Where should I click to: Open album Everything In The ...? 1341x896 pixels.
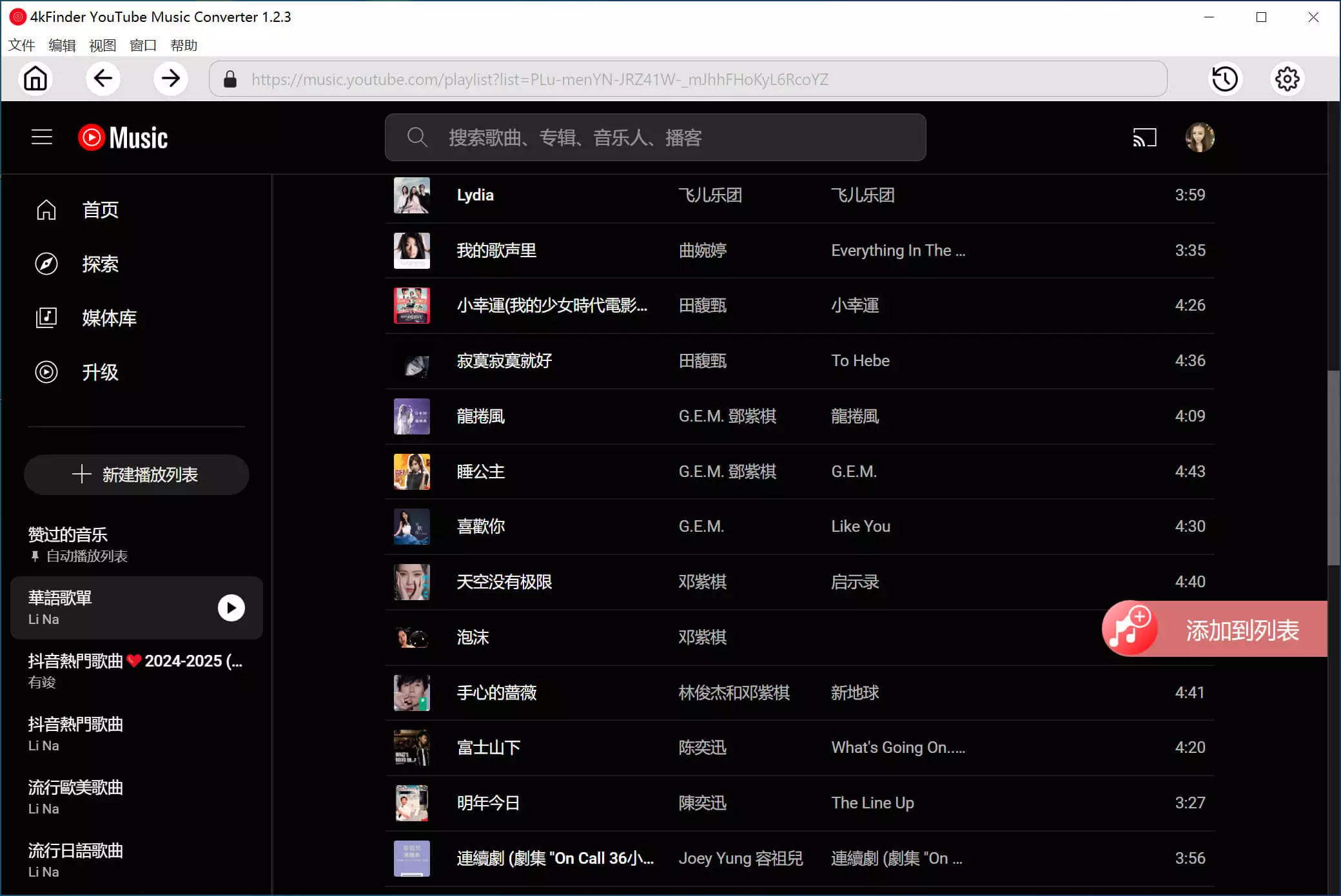point(898,251)
